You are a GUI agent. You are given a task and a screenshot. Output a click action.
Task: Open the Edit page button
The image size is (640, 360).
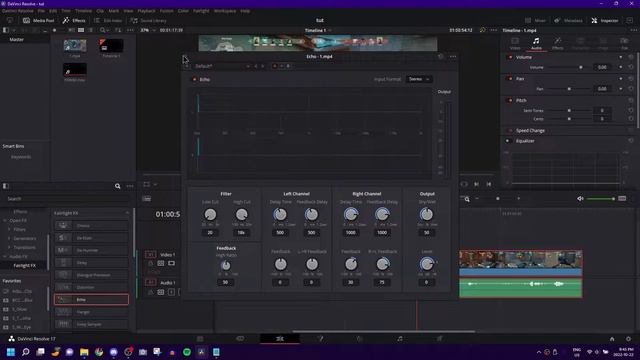(x=280, y=338)
